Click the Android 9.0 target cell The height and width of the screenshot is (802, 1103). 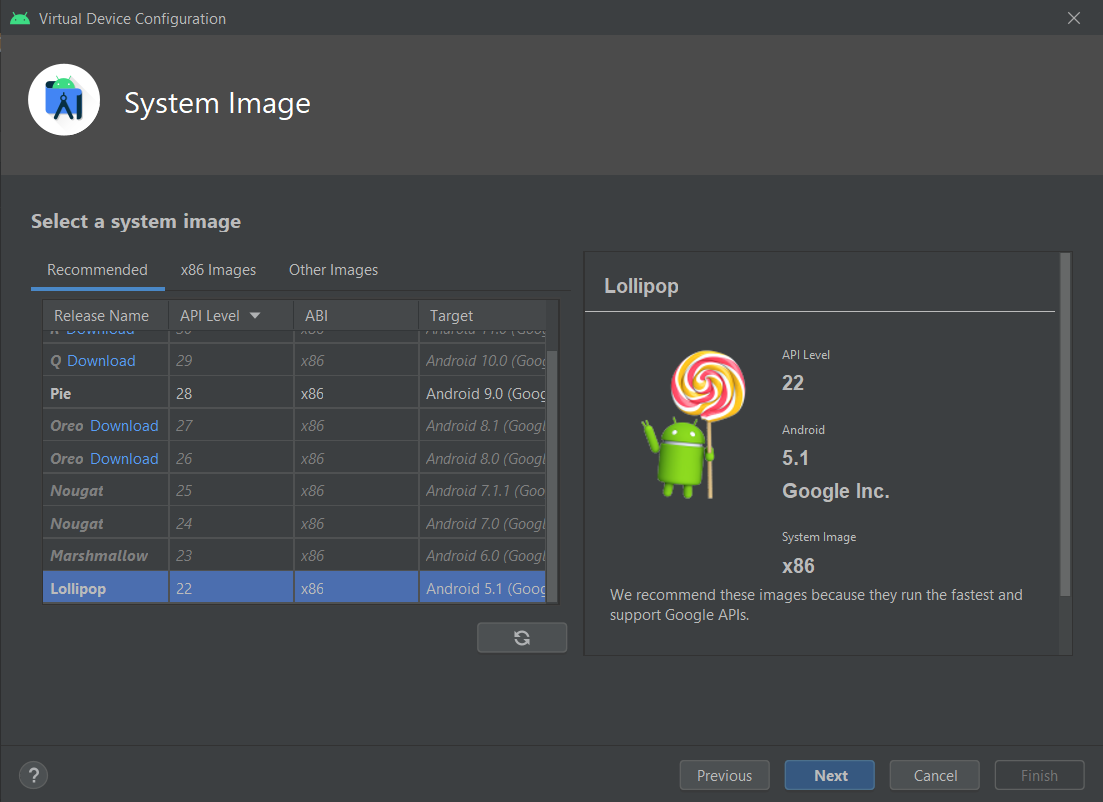click(483, 394)
